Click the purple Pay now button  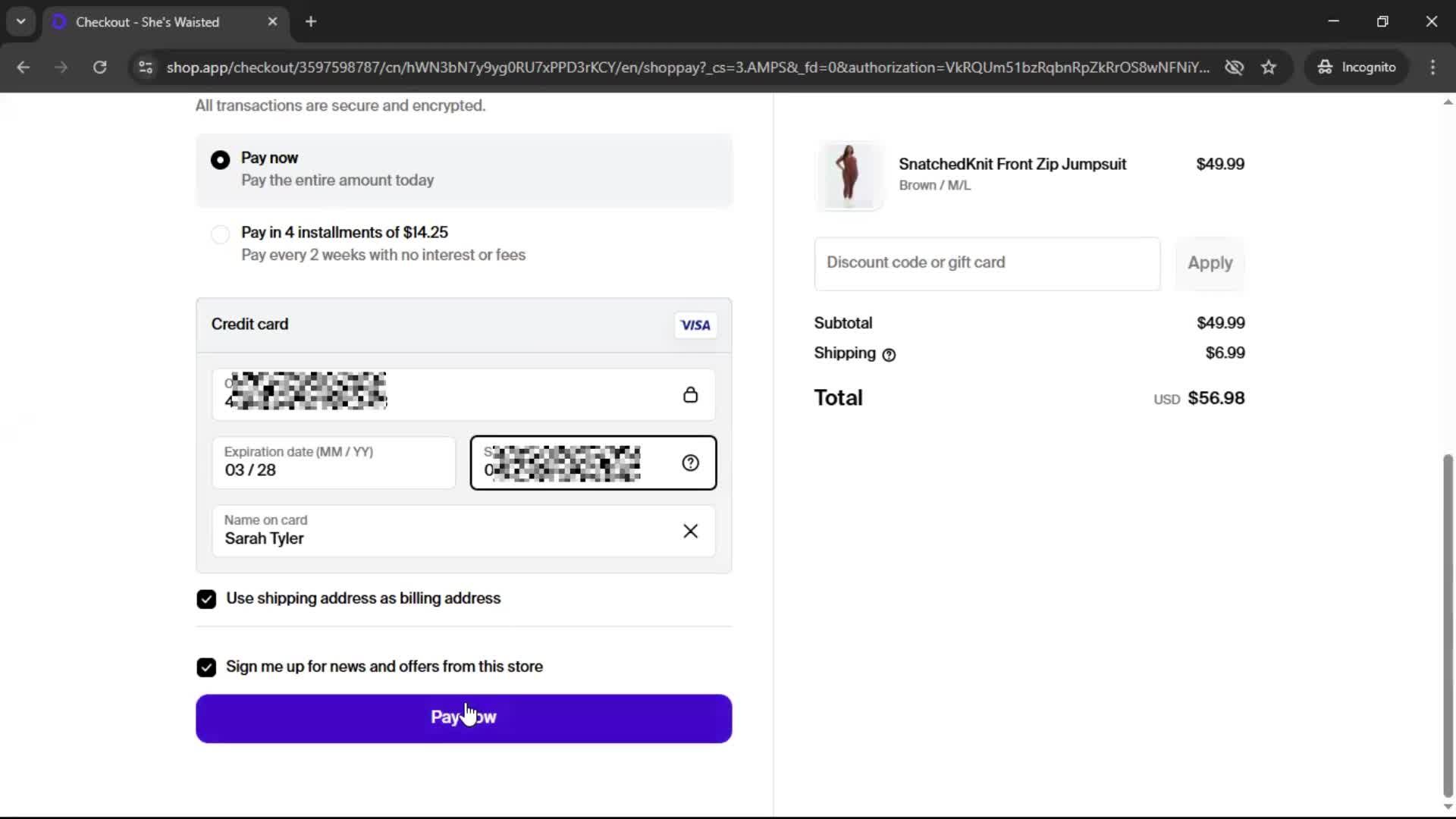463,718
